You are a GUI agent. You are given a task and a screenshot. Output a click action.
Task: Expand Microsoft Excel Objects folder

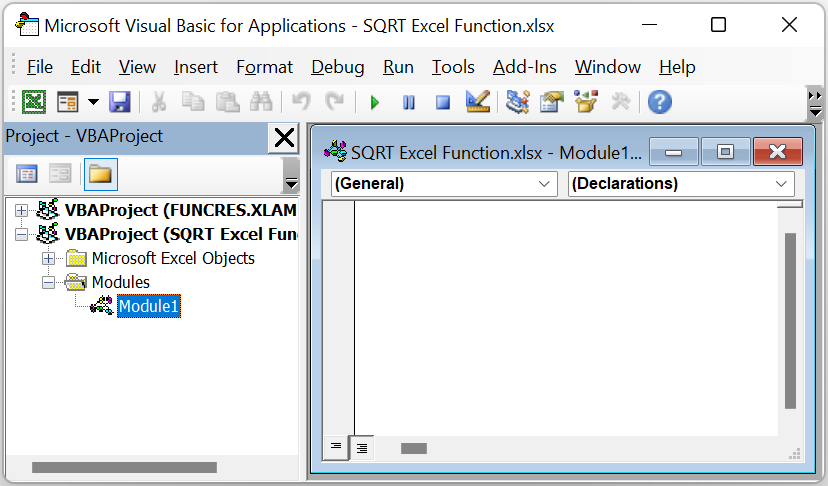[x=48, y=258]
